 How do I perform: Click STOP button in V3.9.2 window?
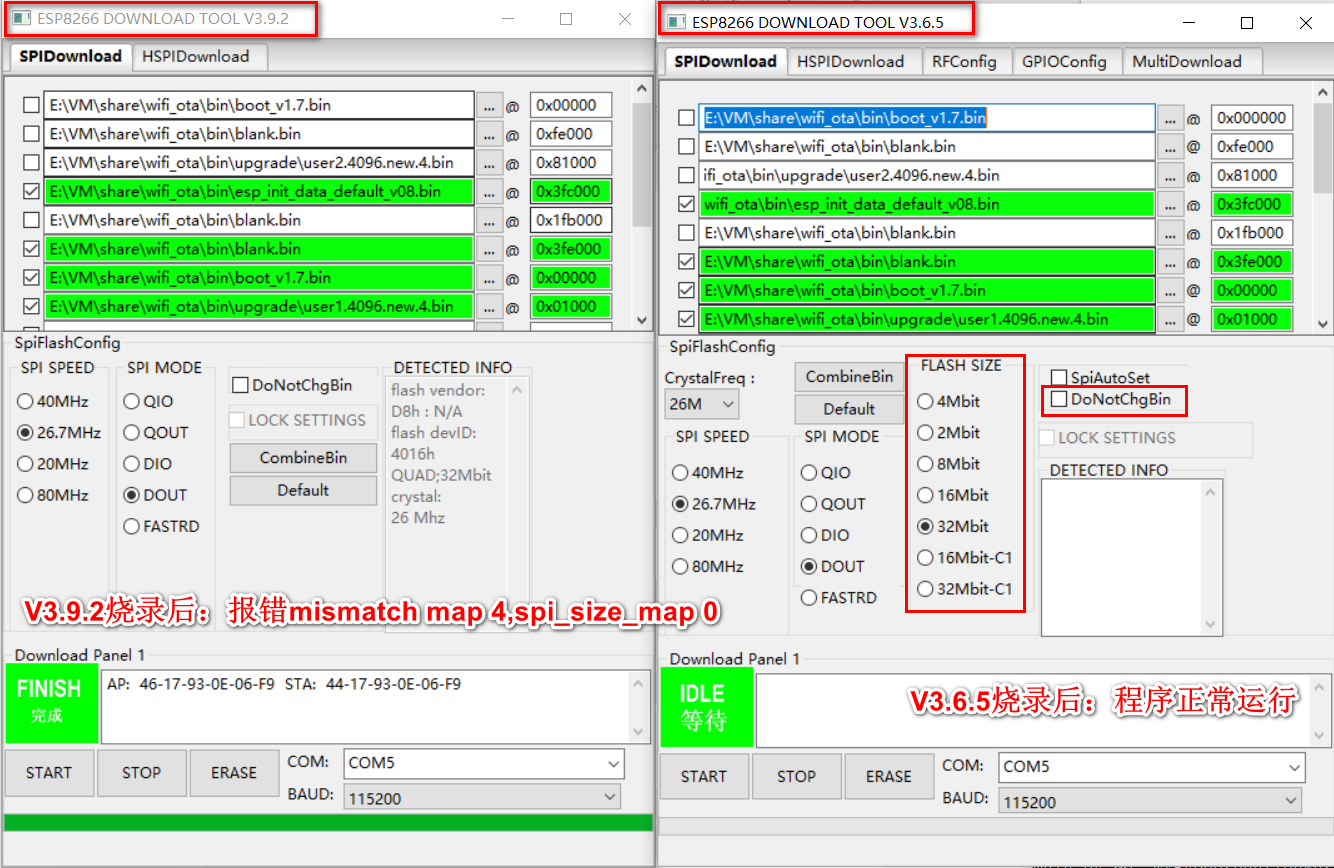tap(142, 773)
